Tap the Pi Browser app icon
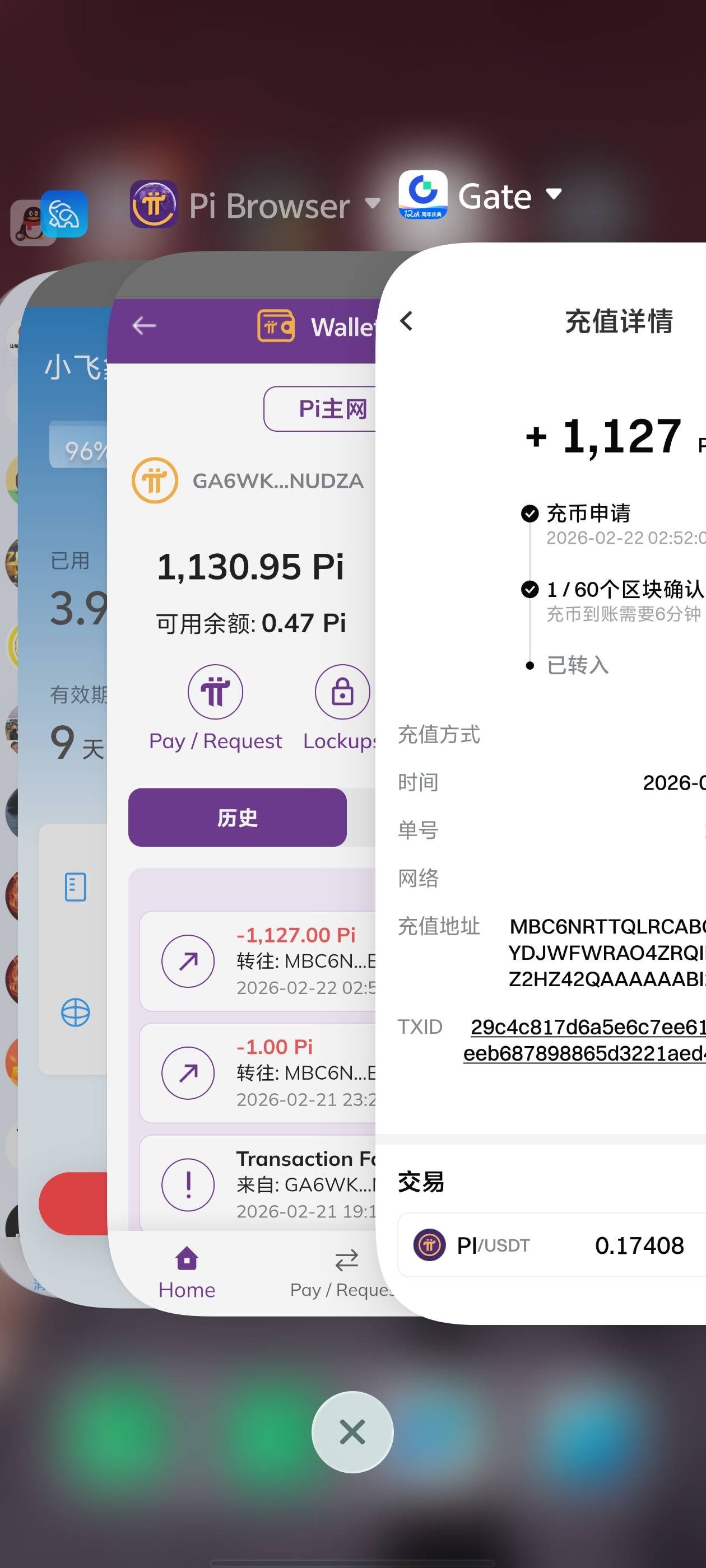706x1568 pixels. pos(154,204)
